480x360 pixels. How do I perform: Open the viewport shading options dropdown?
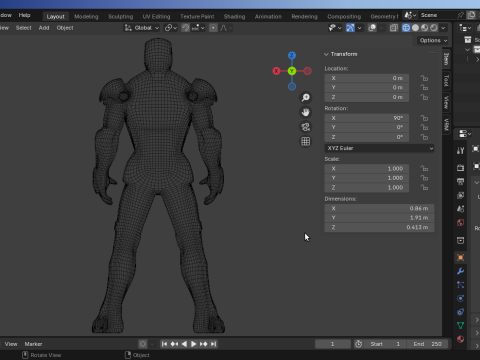pos(443,28)
